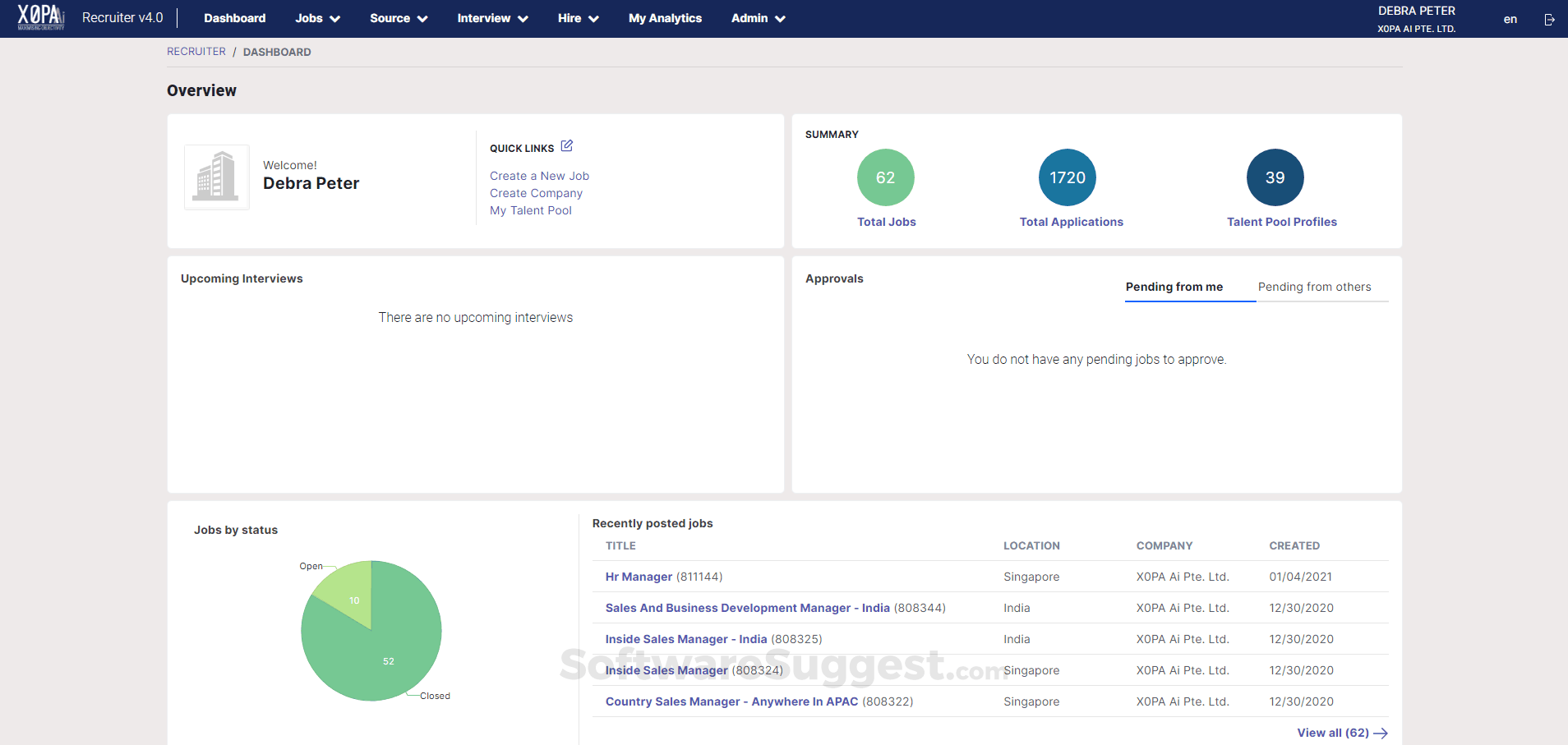Click the edit Quick Links pencil icon
Screen dimensions: 1568x745
[566, 146]
